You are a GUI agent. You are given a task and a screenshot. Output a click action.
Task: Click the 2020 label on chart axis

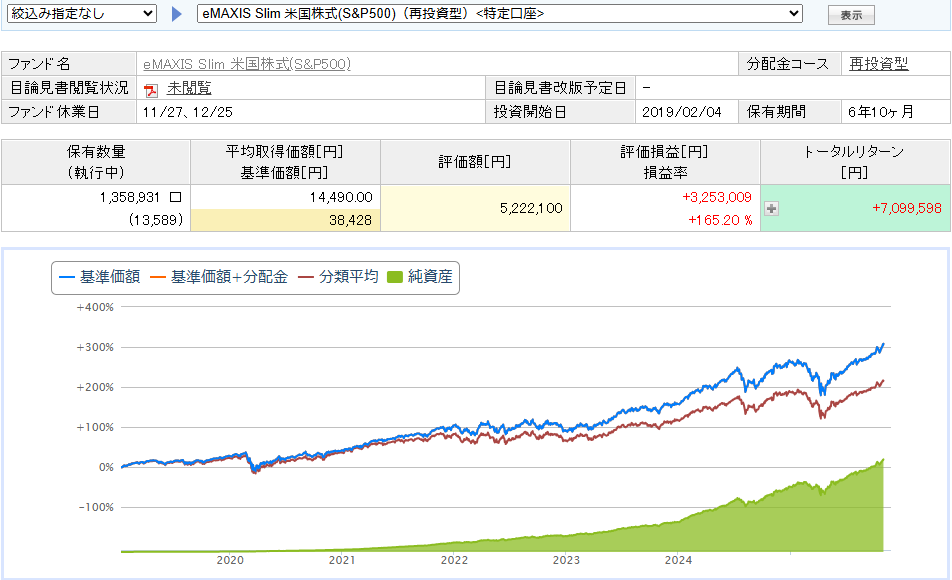point(230,561)
